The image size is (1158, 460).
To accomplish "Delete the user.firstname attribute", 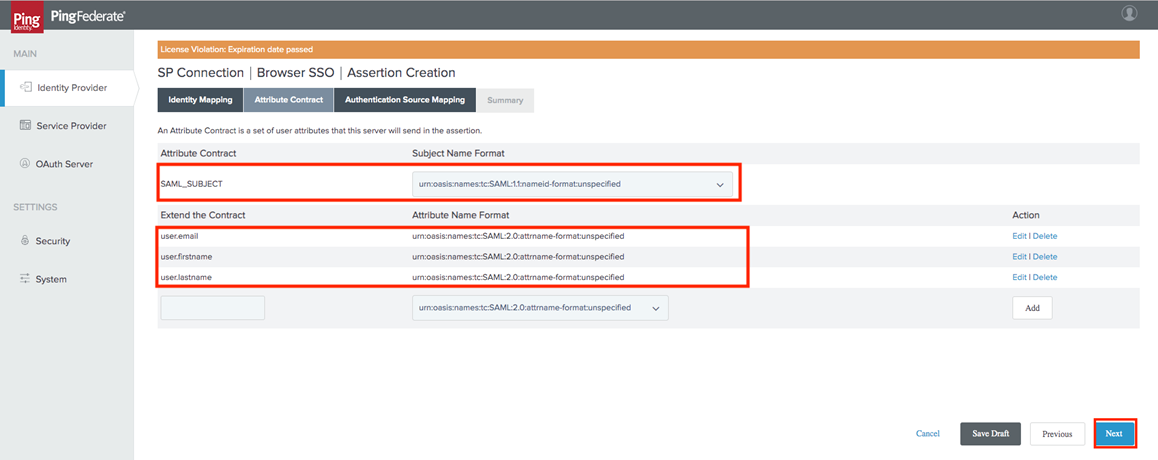I will (x=1045, y=257).
